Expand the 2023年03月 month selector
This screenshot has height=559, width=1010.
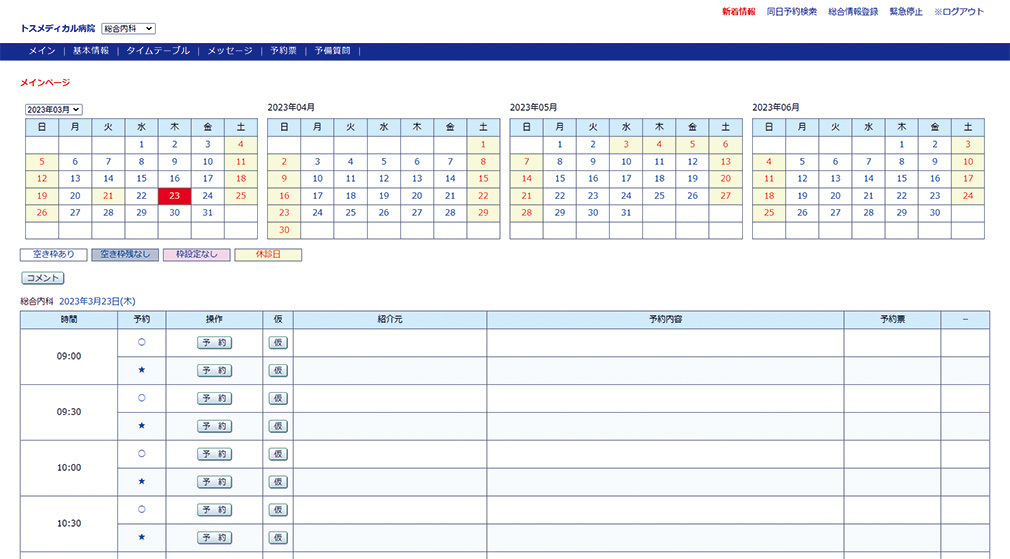53,109
